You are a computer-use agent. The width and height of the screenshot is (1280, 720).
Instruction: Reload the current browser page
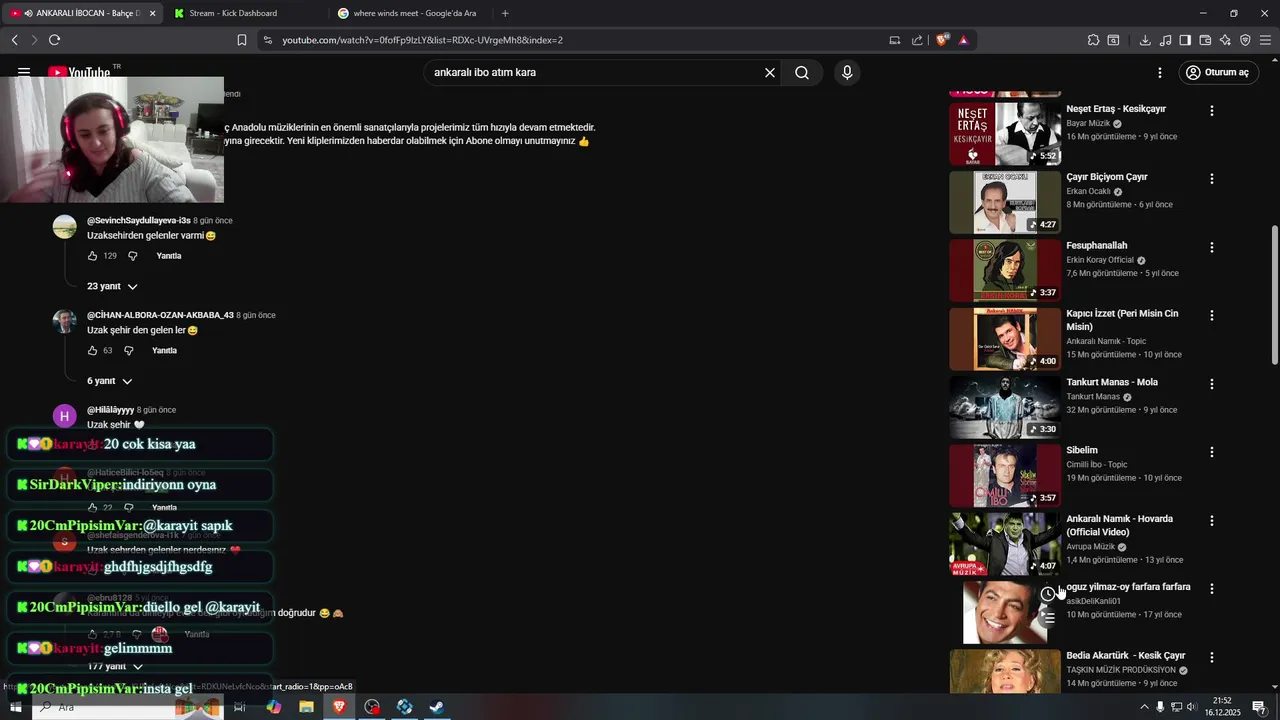[54, 40]
